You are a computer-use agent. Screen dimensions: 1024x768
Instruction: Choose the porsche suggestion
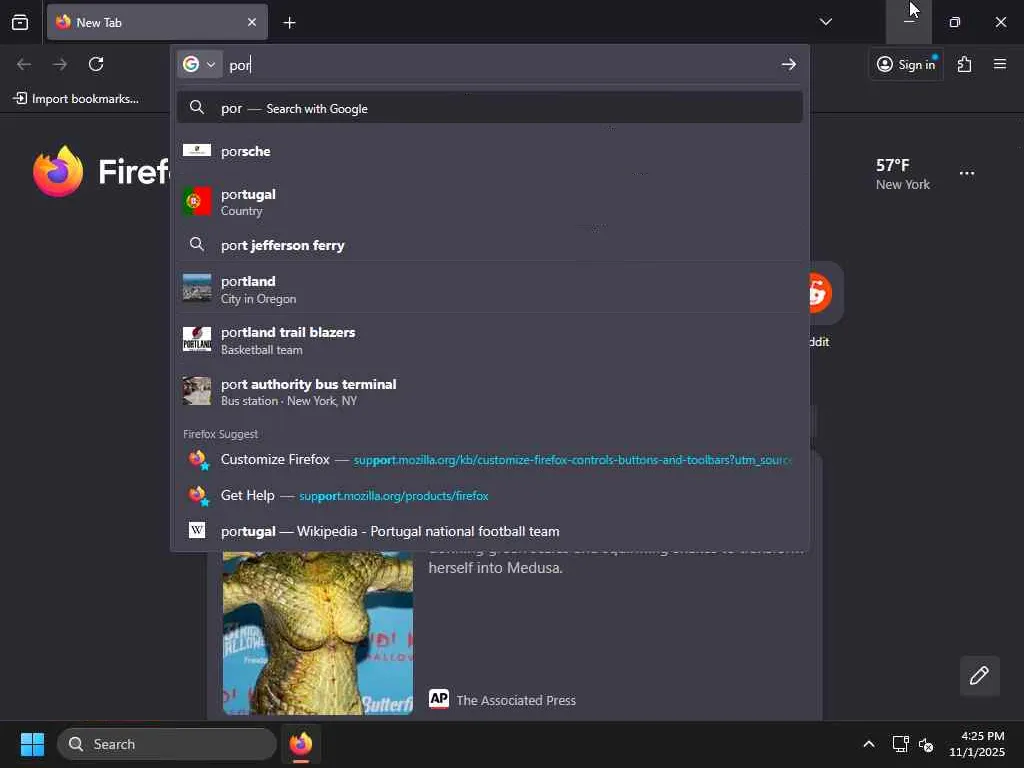[x=490, y=151]
